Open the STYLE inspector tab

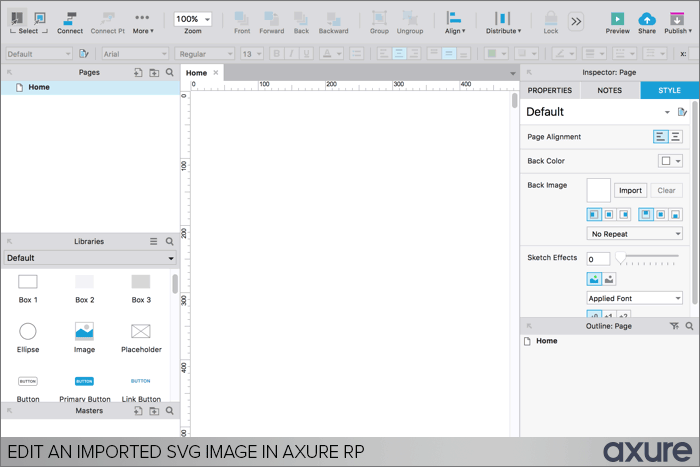(669, 90)
